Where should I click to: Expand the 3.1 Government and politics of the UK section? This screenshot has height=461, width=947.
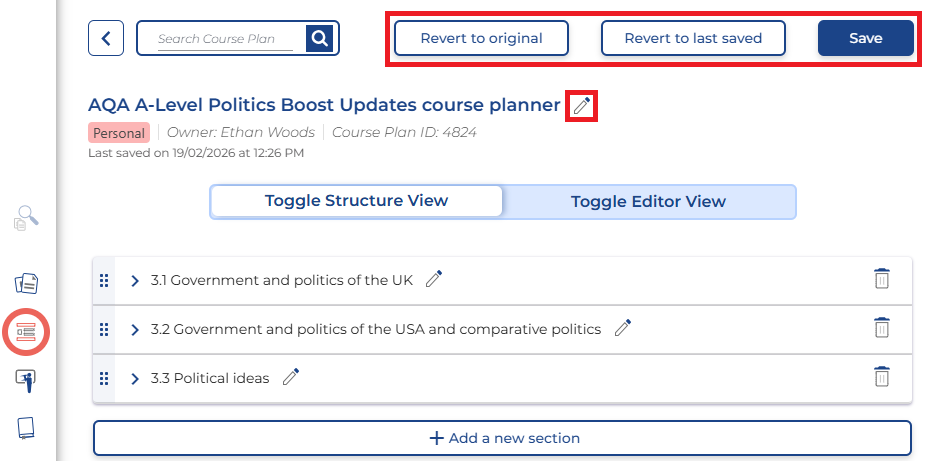pyautogui.click(x=135, y=281)
